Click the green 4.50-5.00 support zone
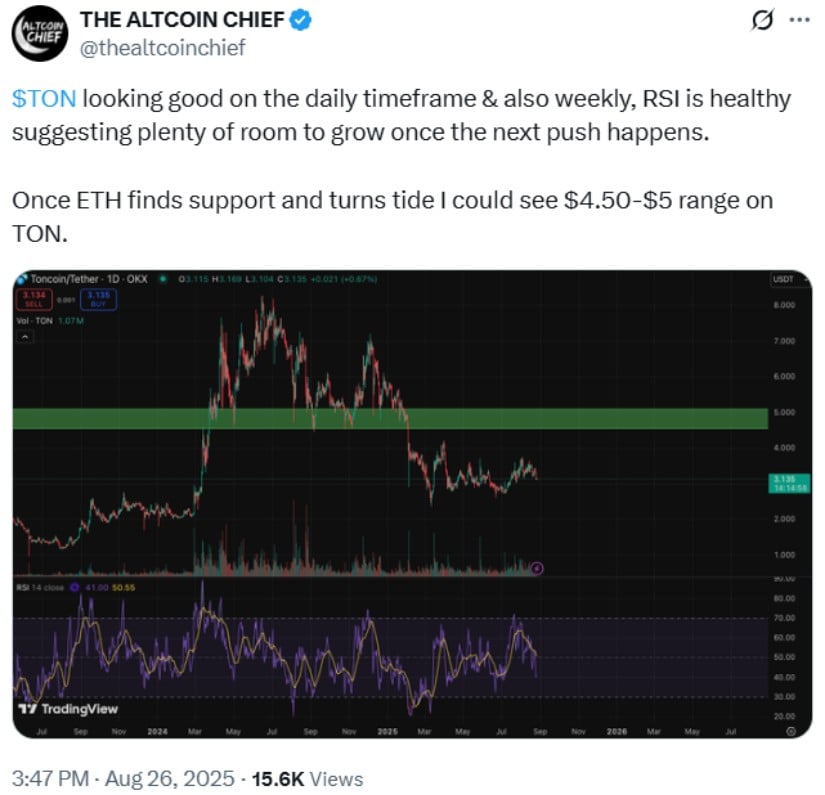 point(390,419)
